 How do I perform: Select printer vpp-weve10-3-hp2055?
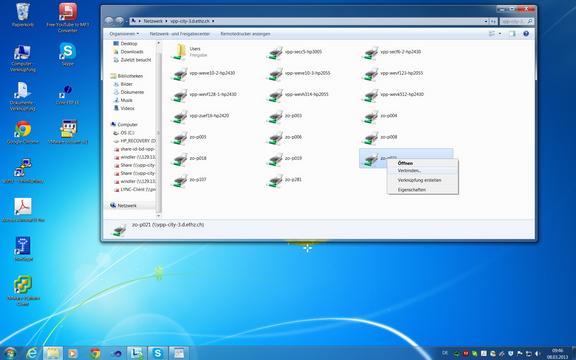coord(299,73)
